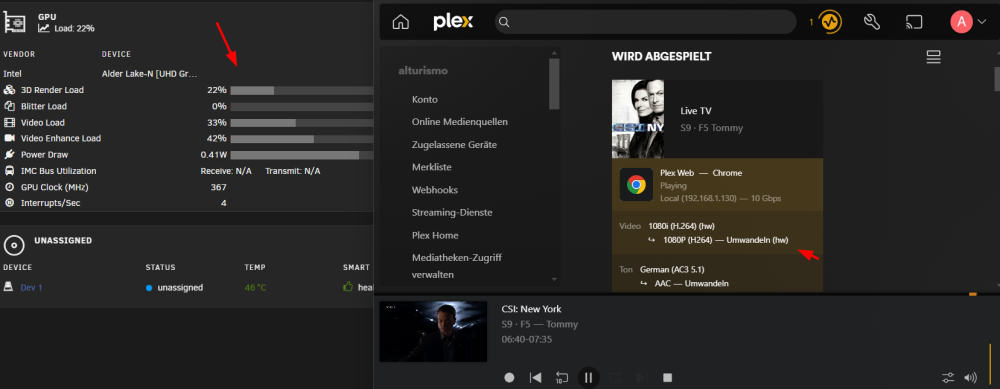Click the Chrome player icon
The width and height of the screenshot is (1000, 389).
click(636, 185)
